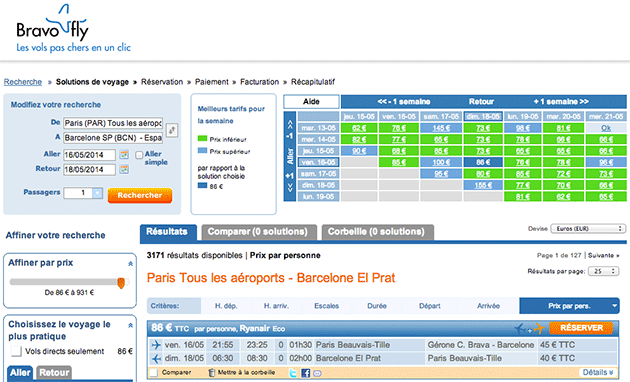Click the light blue Prix supérieur legend swatch
The width and height of the screenshot is (630, 382).
[202, 151]
